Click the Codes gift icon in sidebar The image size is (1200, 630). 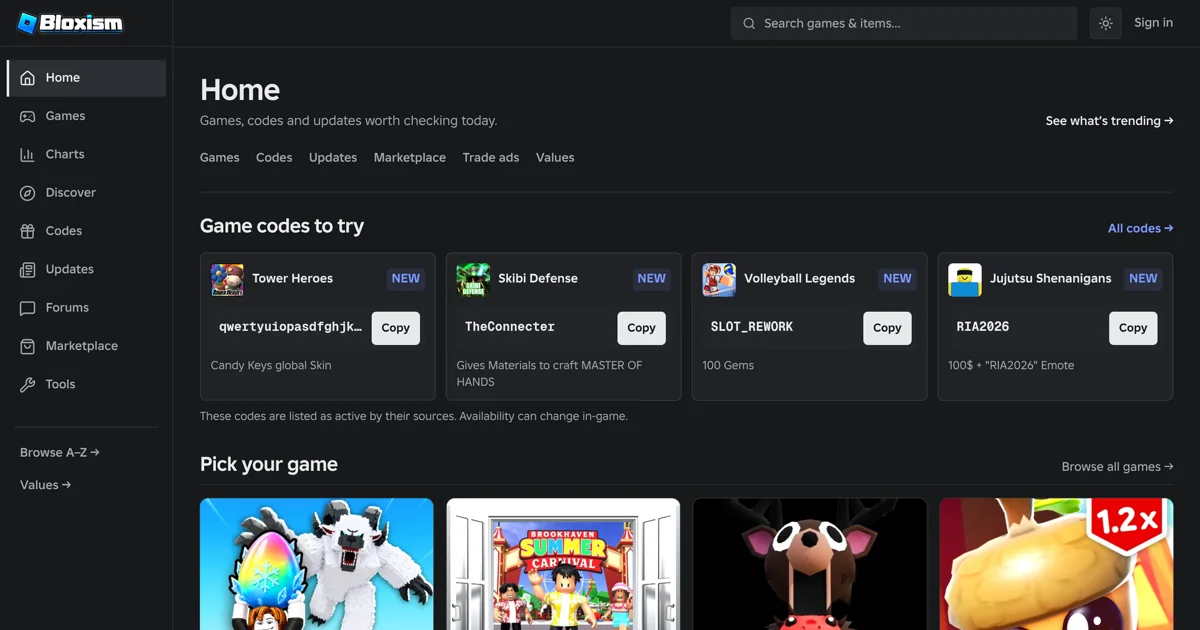[28, 231]
